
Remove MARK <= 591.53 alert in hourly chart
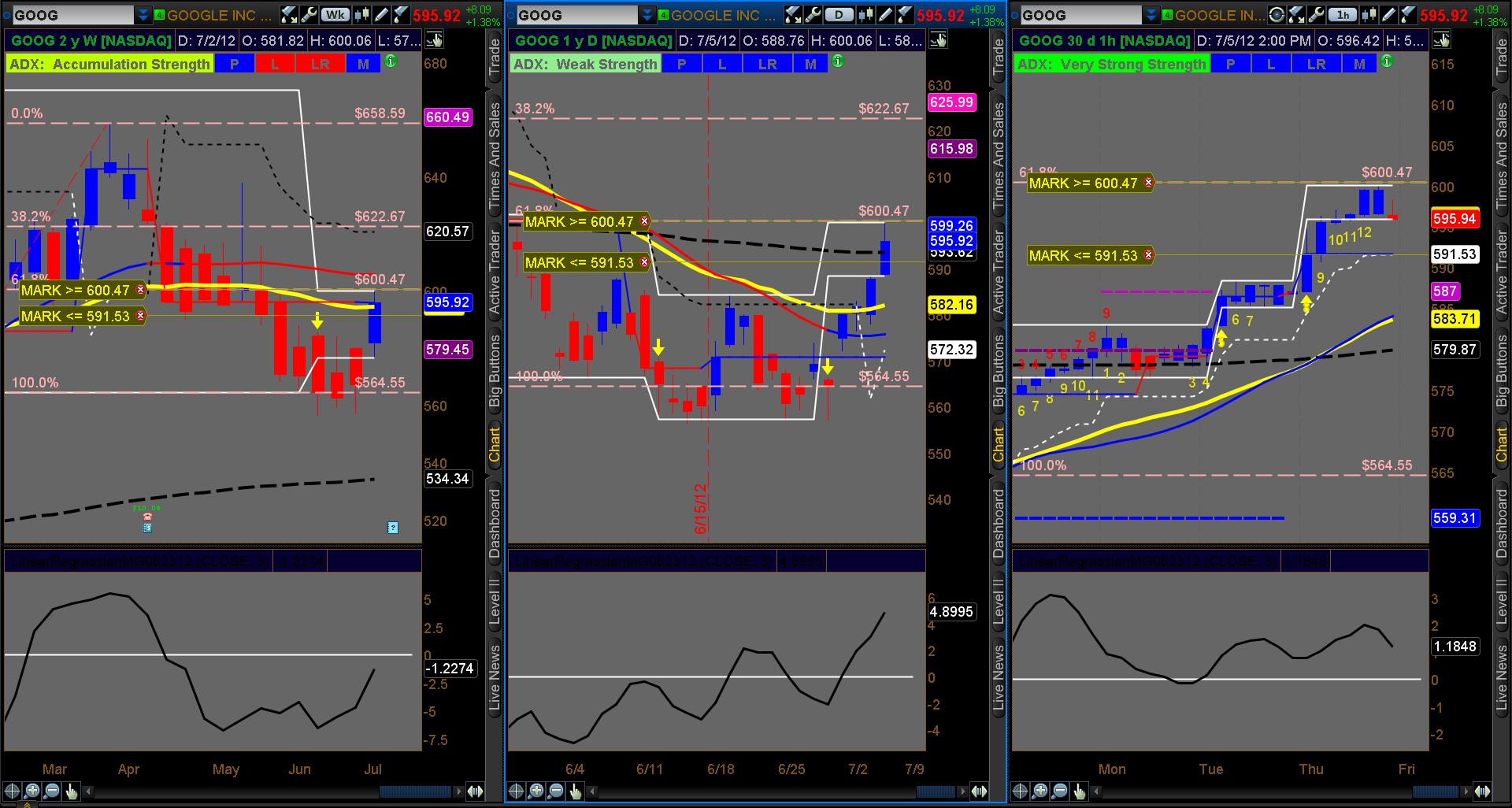tap(1149, 255)
